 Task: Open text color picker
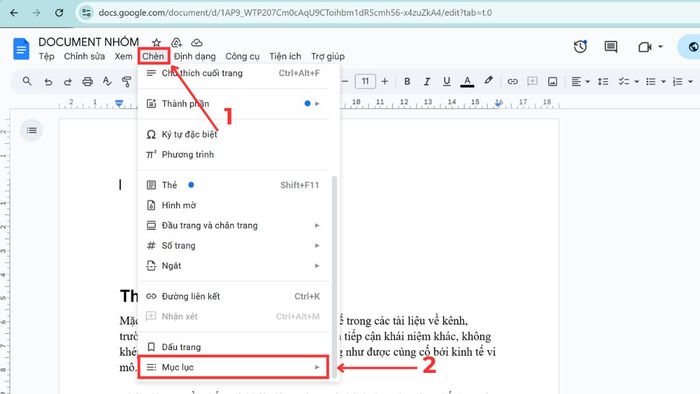point(467,81)
